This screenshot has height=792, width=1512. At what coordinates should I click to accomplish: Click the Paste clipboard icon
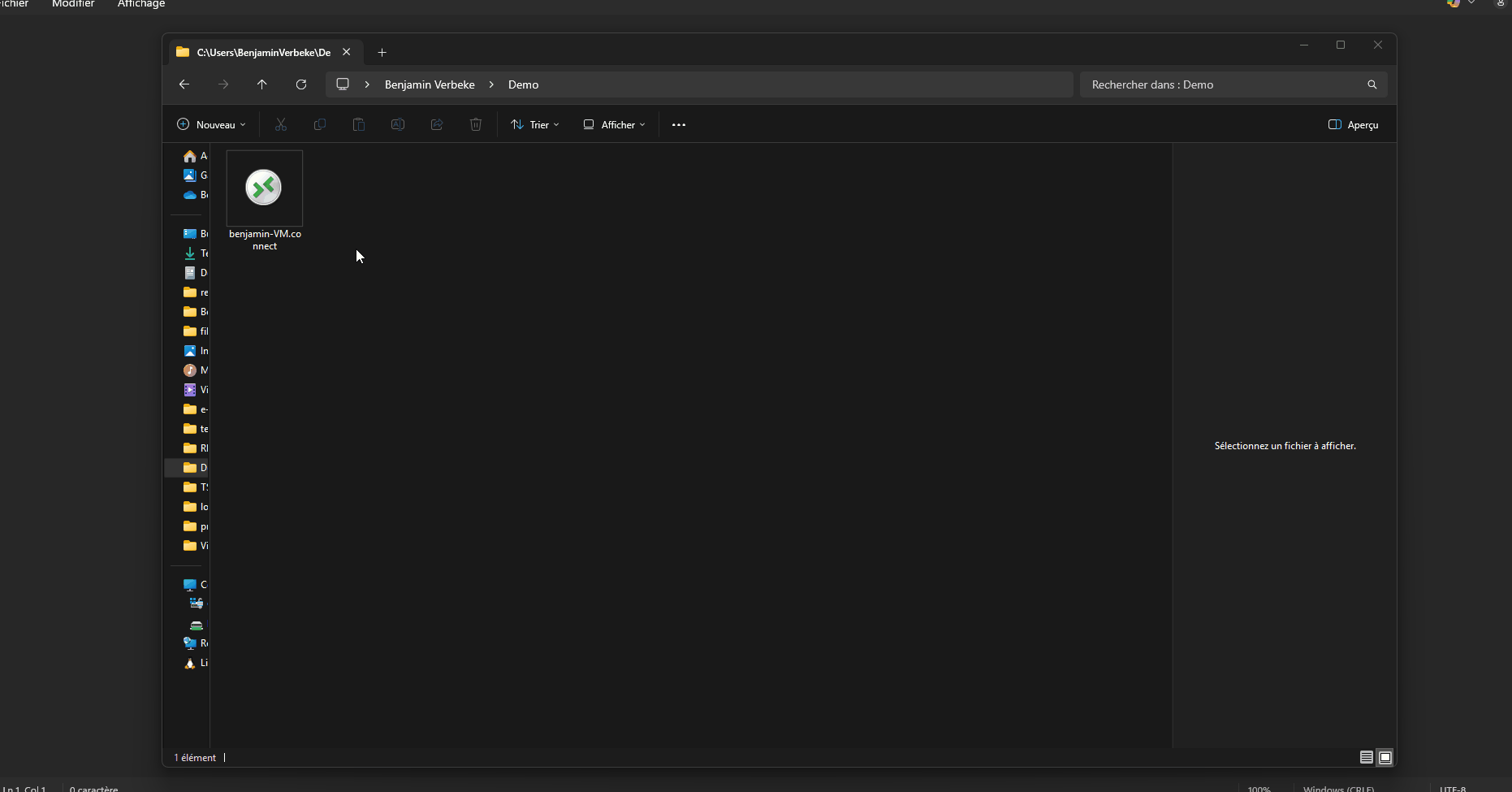tap(359, 124)
